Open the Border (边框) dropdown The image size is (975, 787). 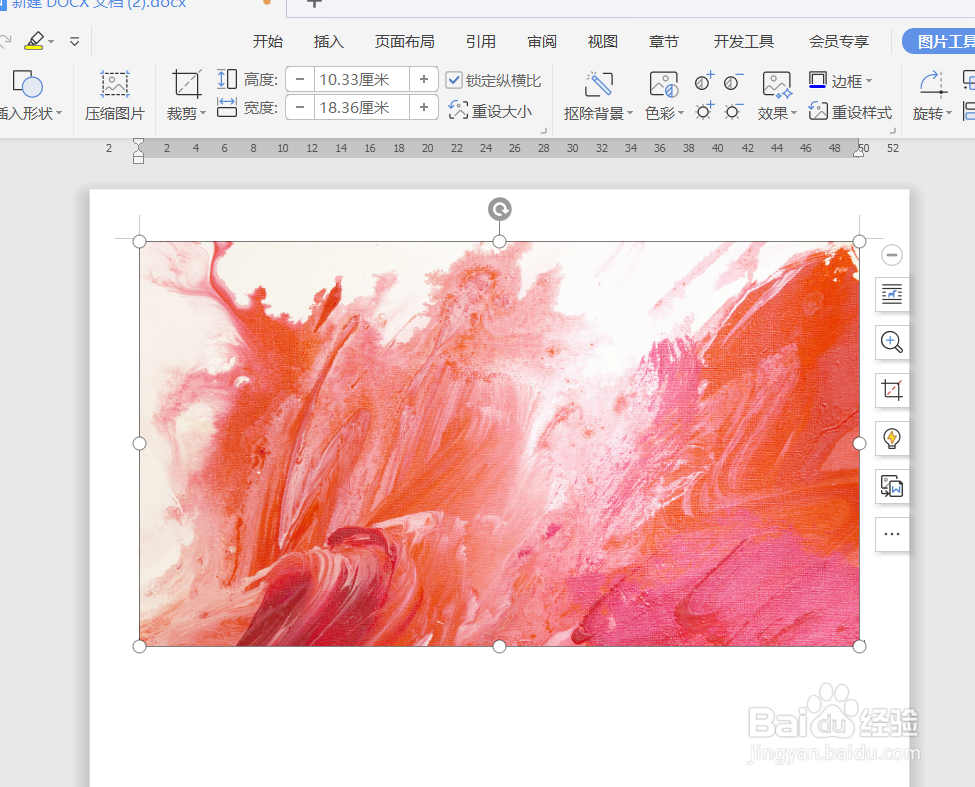point(841,81)
